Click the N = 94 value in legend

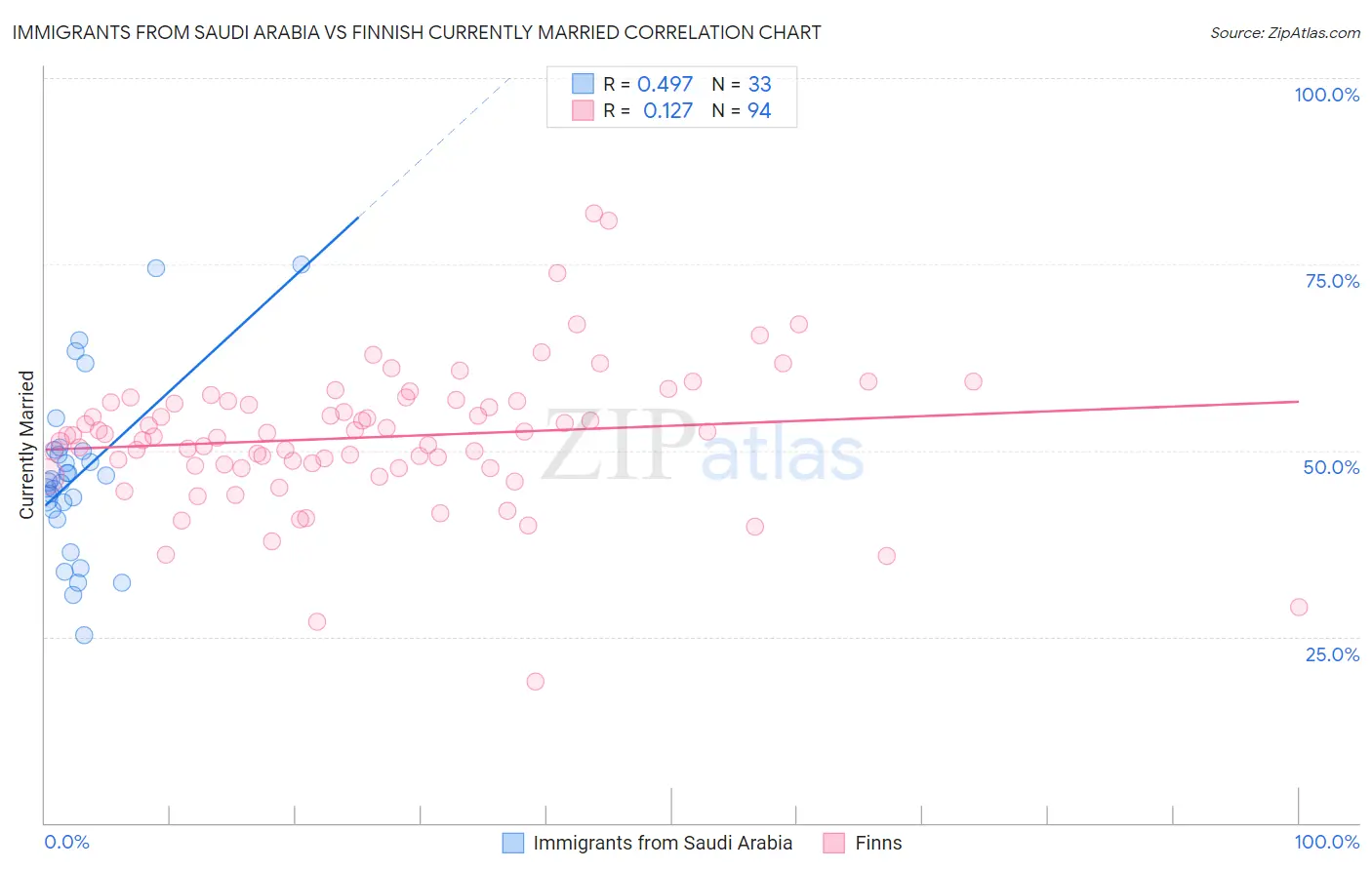pyautogui.click(x=742, y=110)
